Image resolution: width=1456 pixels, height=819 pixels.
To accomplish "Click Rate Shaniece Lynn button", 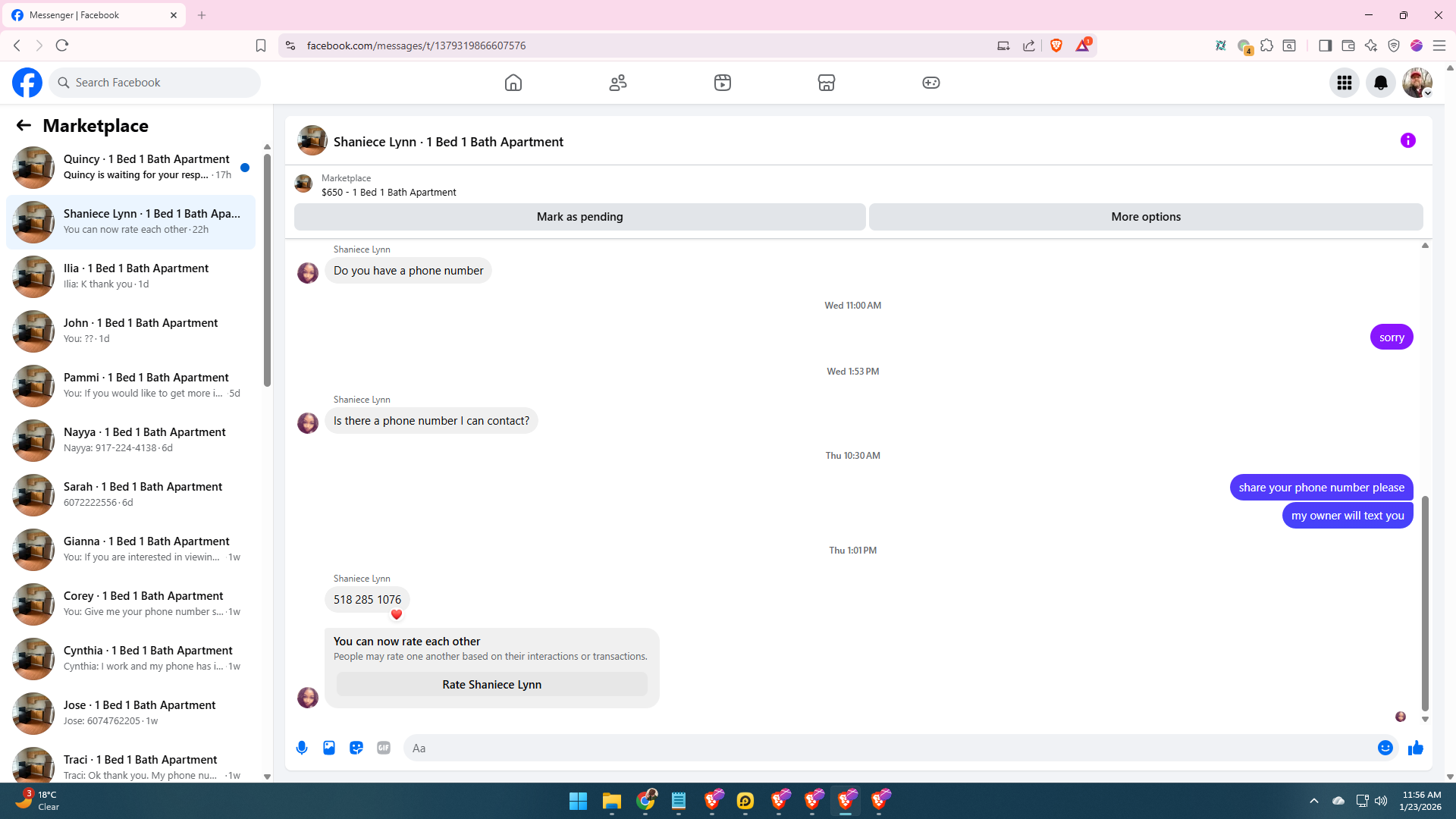I will pyautogui.click(x=491, y=684).
